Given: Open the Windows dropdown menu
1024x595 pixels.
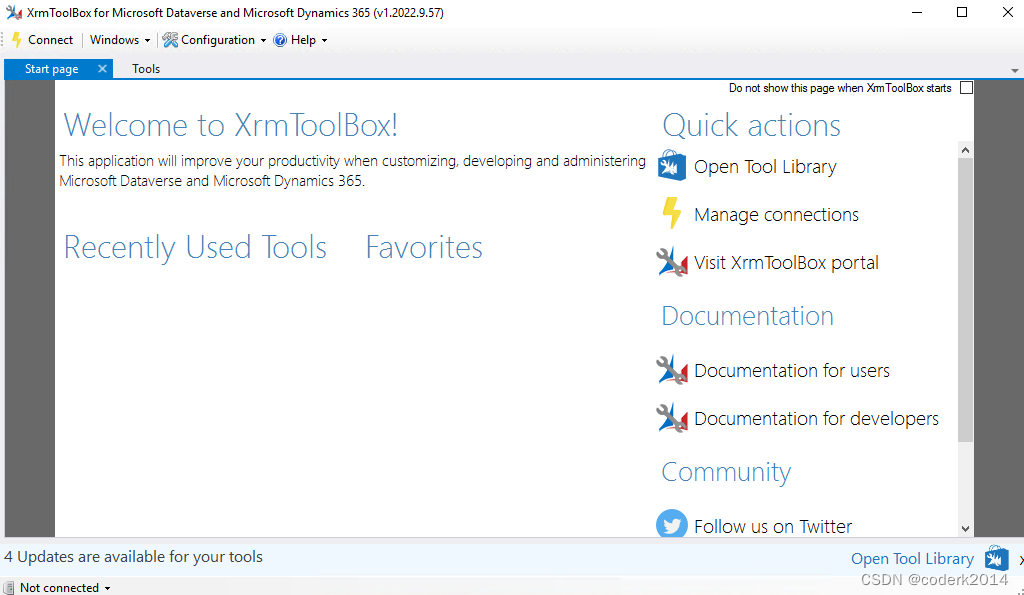Looking at the screenshot, I should [120, 40].
